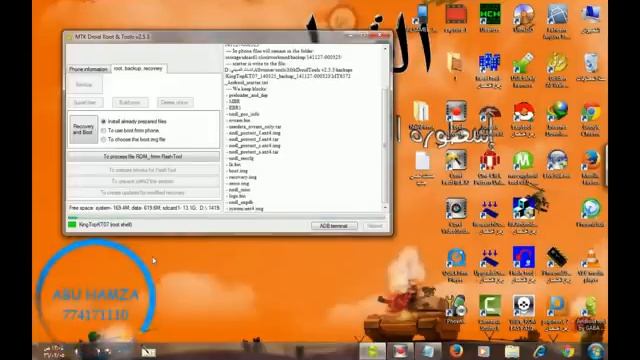Open the blue square headphone desktop shortcut
The width and height of the screenshot is (640, 360).
pos(523,265)
